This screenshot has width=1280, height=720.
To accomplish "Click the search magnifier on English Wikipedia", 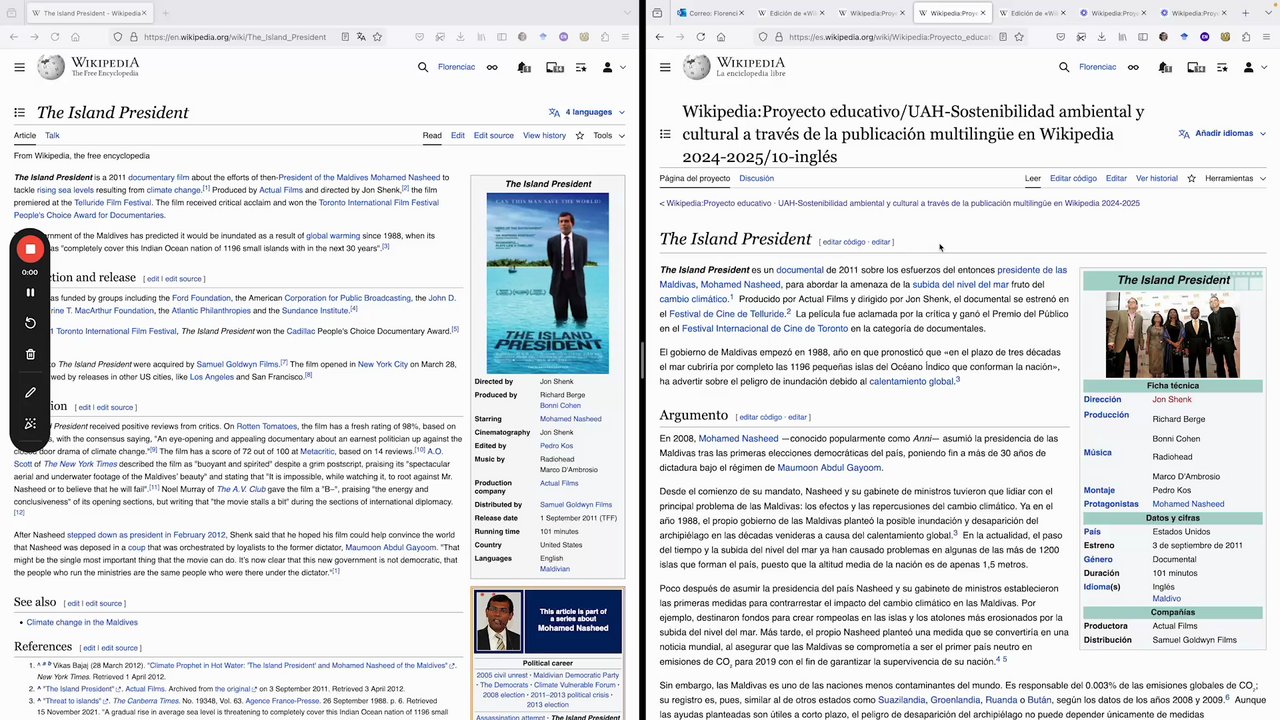I will pyautogui.click(x=423, y=67).
